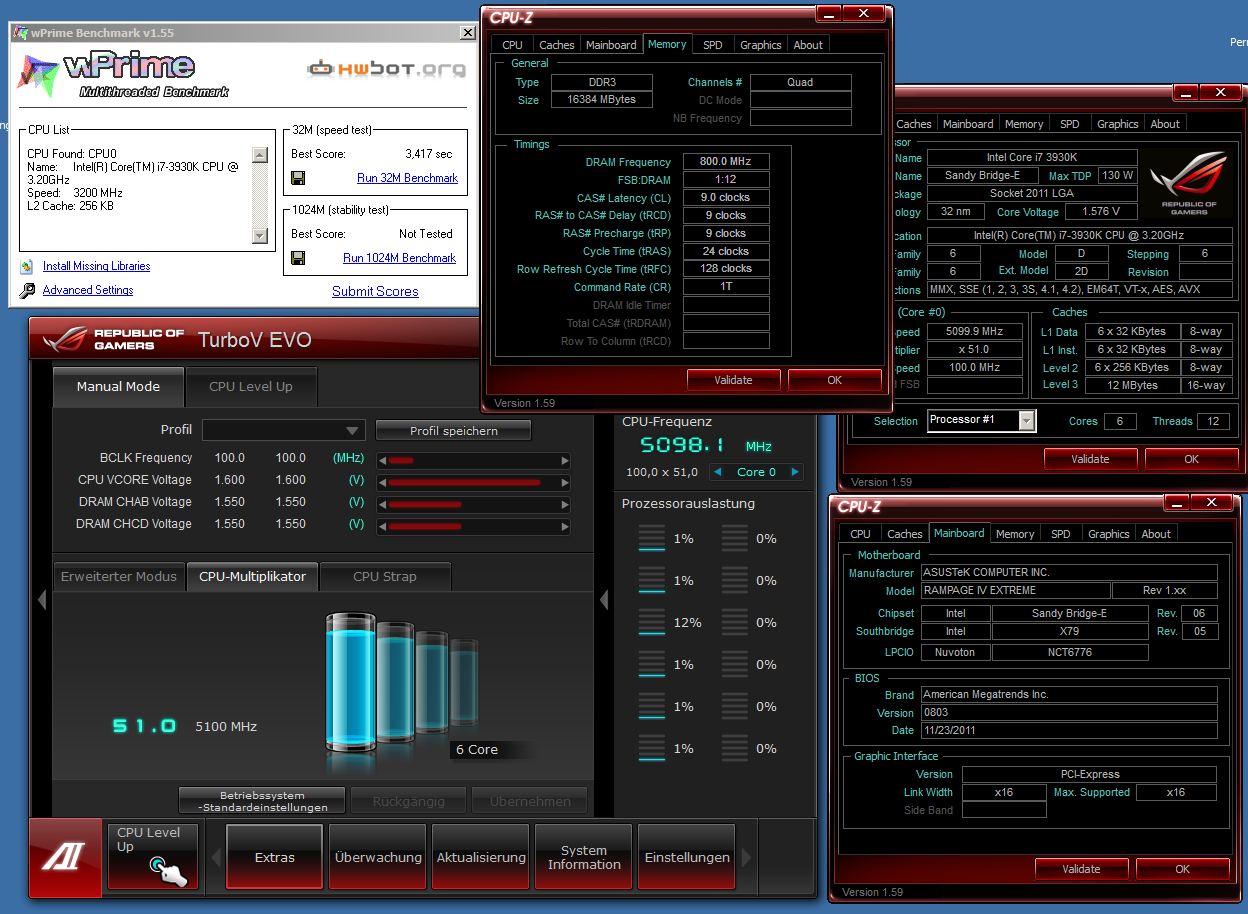Open the Advanced Settings link in wPrime
Viewport: 1248px width, 914px height.
coord(88,290)
